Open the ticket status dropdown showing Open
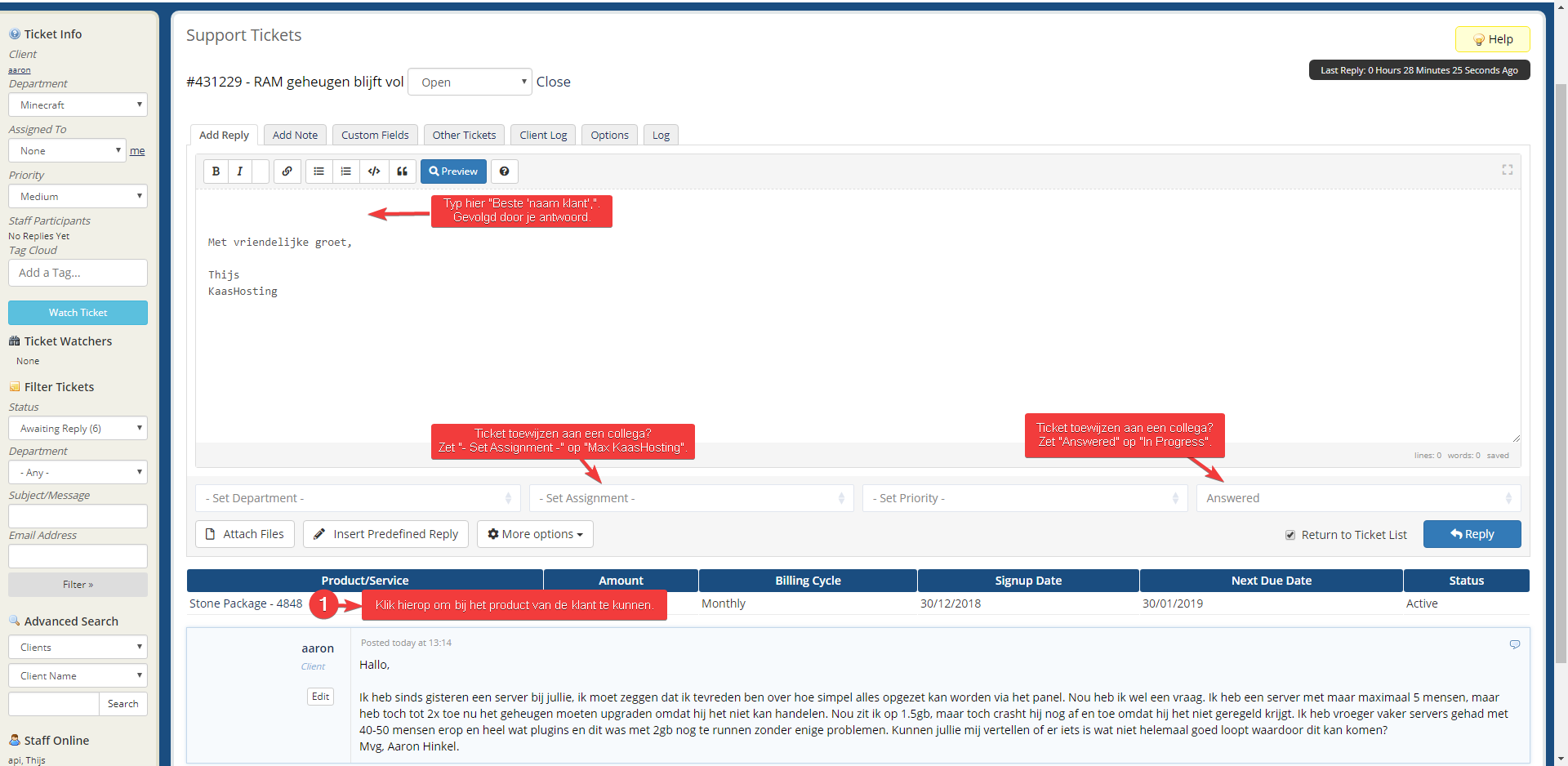The image size is (1568, 766). [x=470, y=82]
